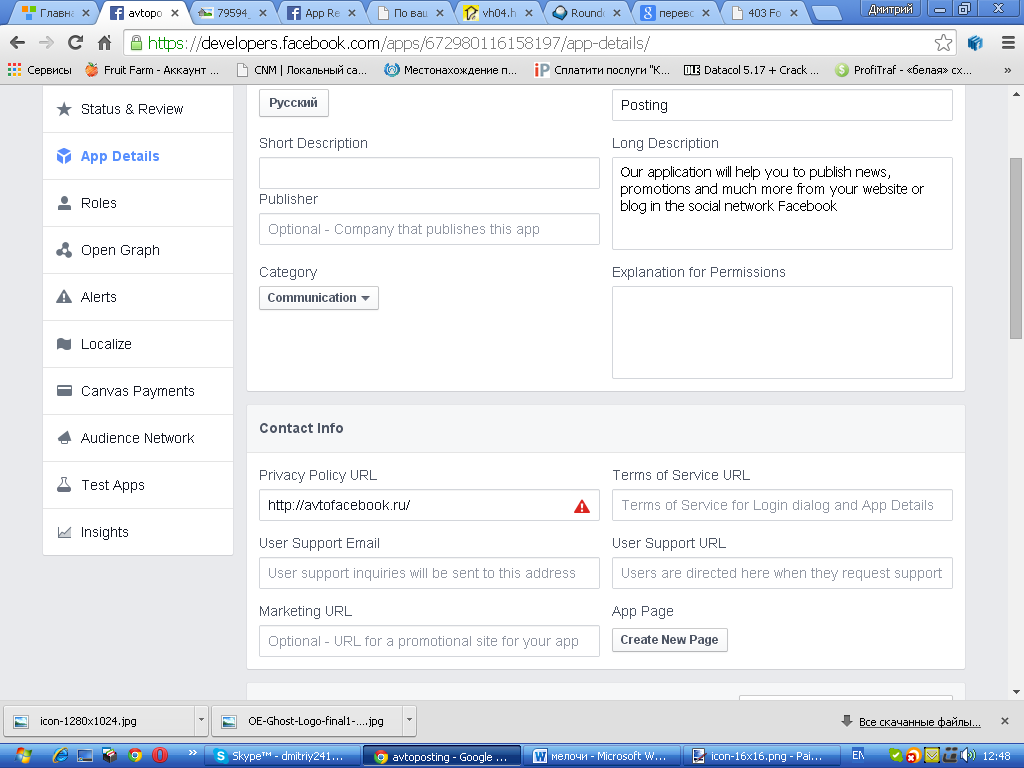Image resolution: width=1024 pixels, height=768 pixels.
Task: Click the Privacy Policy URL field
Action: coord(429,505)
